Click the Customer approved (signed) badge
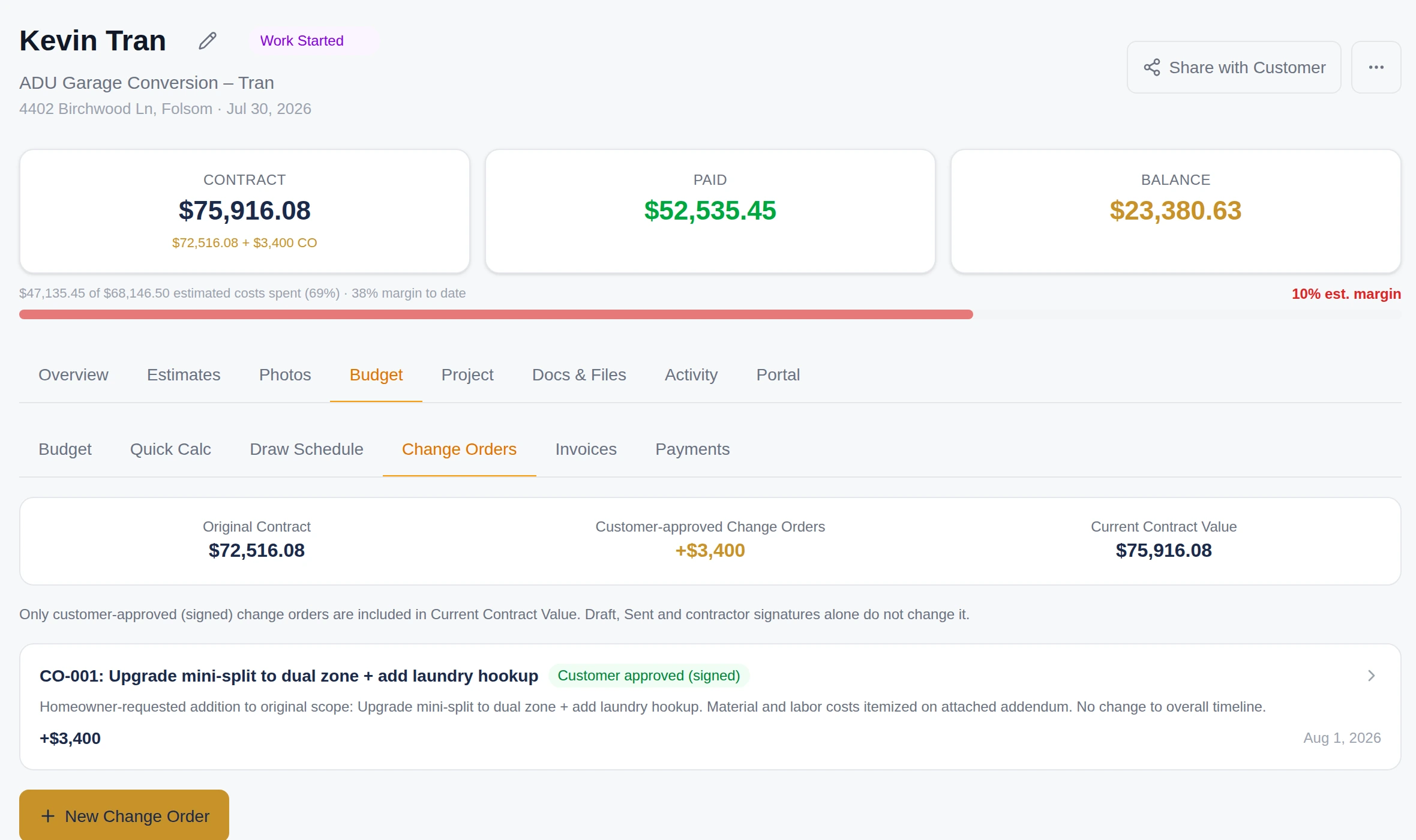Image resolution: width=1416 pixels, height=840 pixels. pyautogui.click(x=649, y=676)
